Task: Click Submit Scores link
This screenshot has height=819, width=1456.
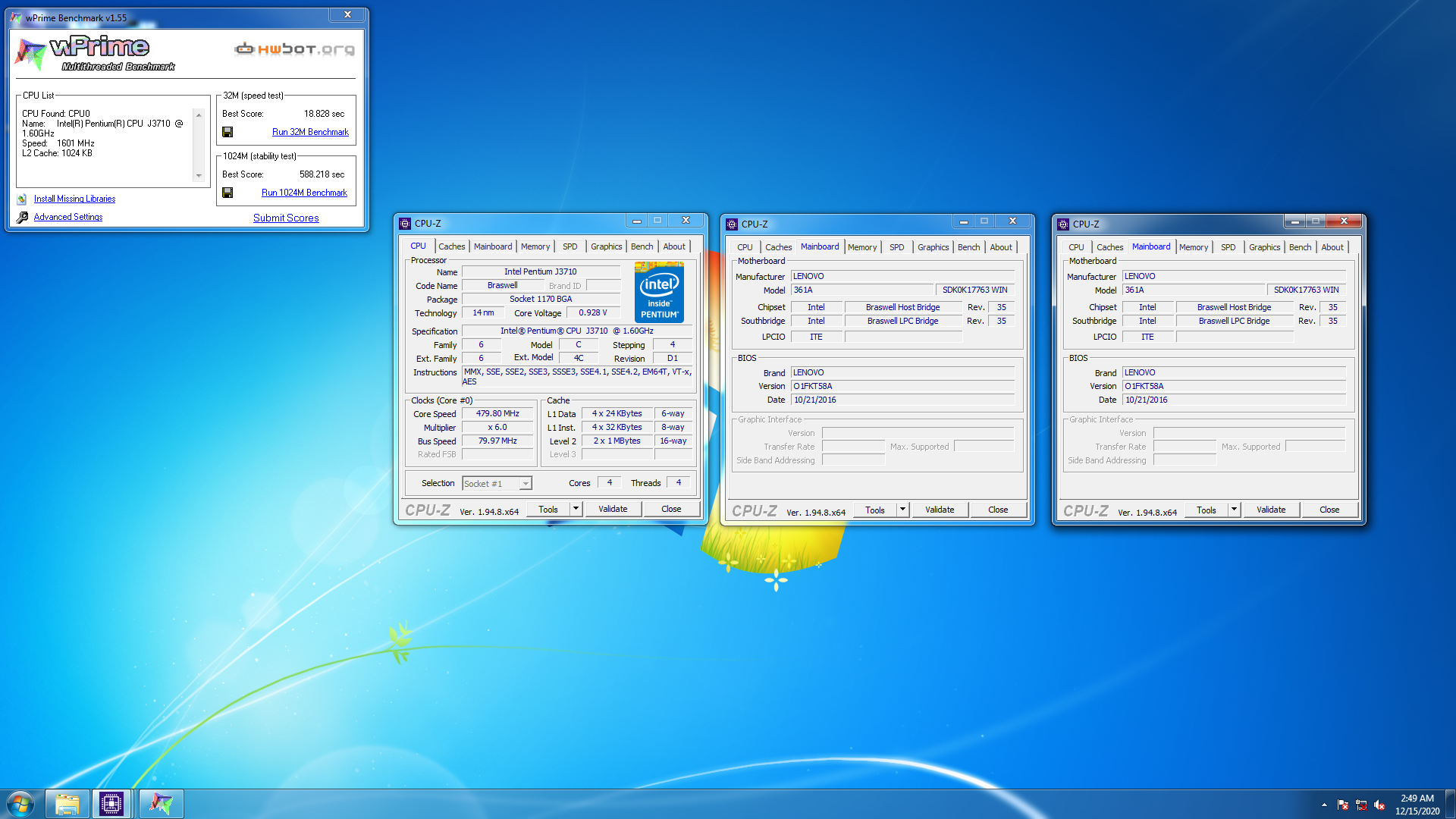Action: [286, 218]
